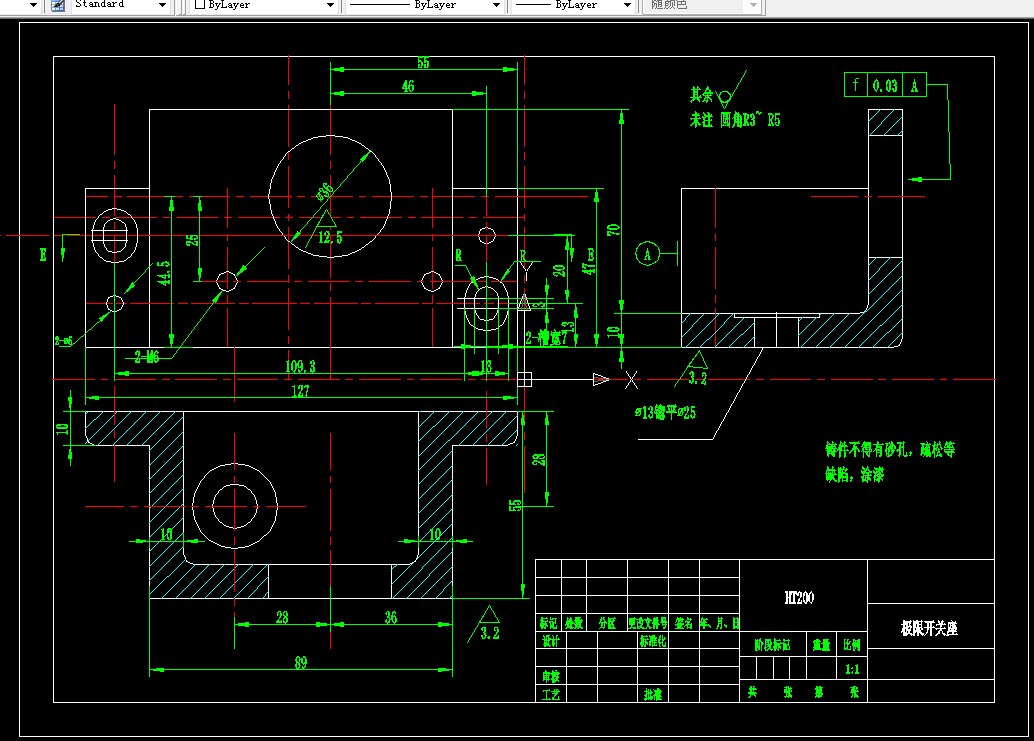The image size is (1034, 741).
Task: Select the 其余 surface finish note
Action: tap(702, 95)
